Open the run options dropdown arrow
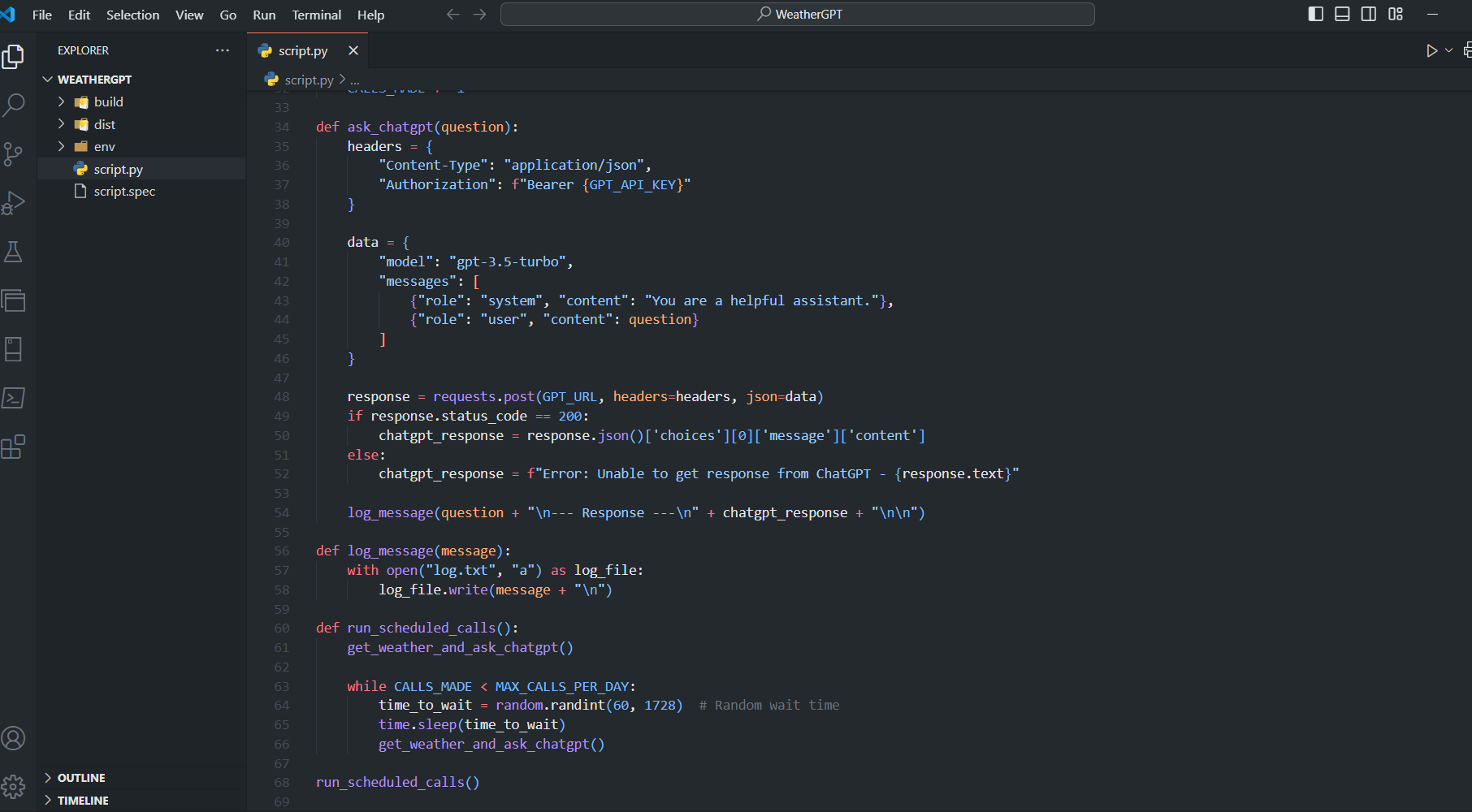The height and width of the screenshot is (812, 1472). [1448, 50]
